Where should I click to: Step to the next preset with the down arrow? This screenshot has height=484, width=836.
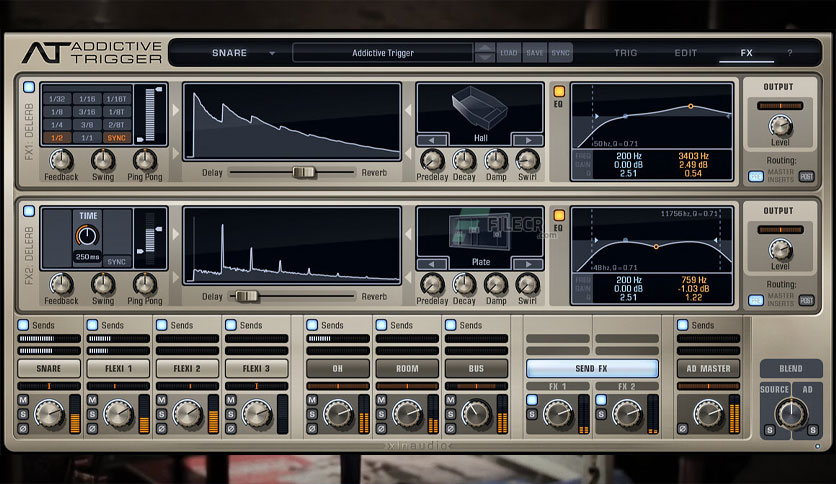[484, 58]
